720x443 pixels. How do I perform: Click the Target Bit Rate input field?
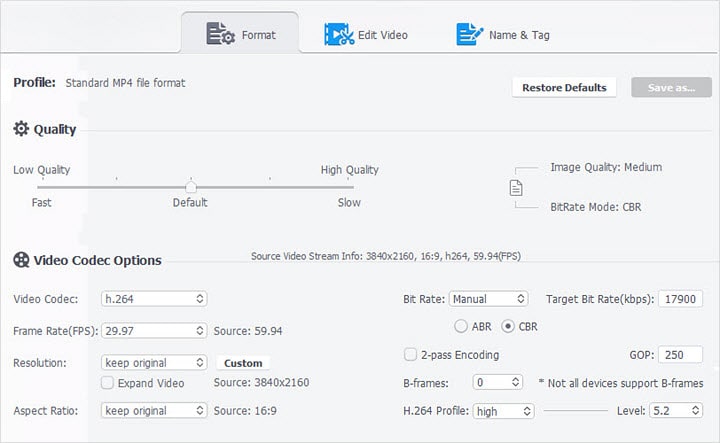tap(685, 298)
